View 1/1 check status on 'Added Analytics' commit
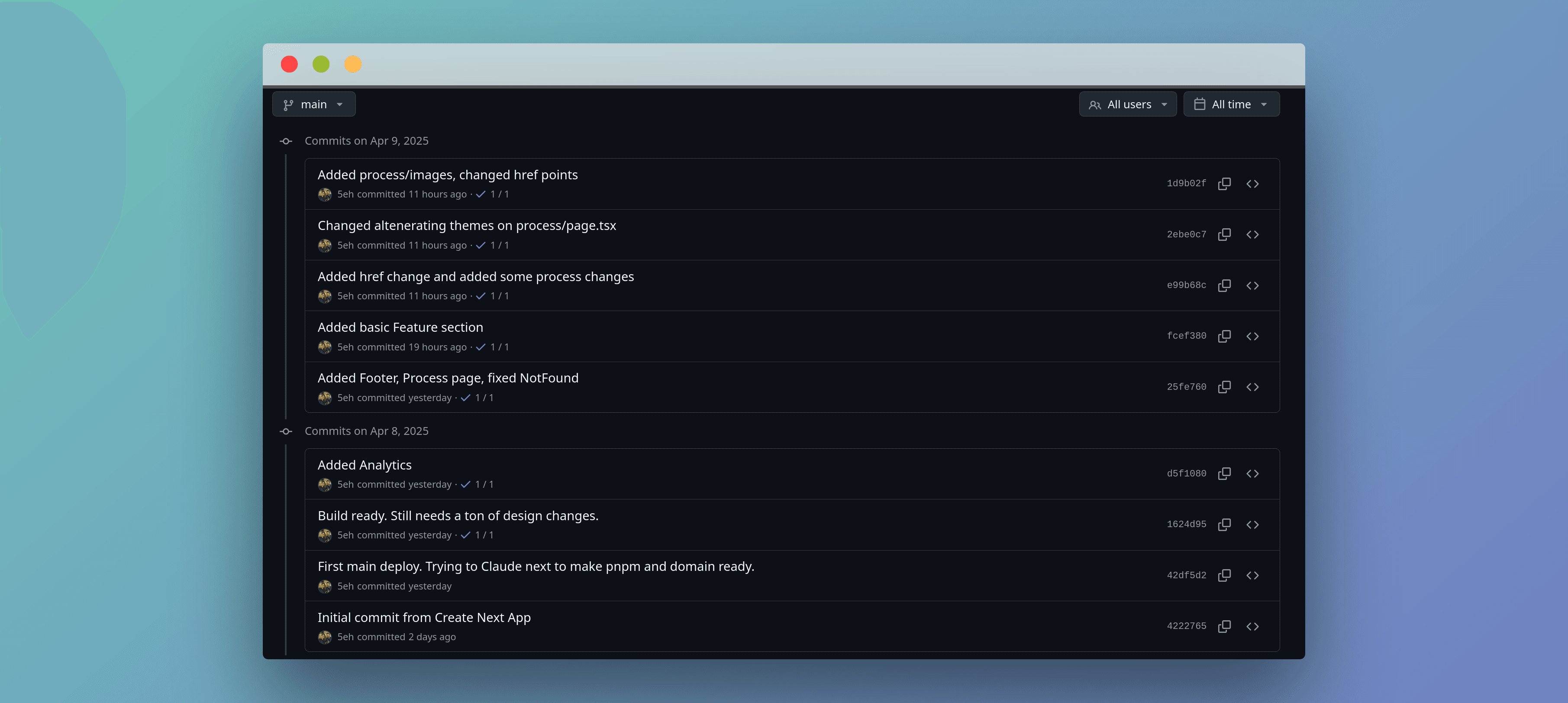Screen dimensions: 1568x703 (x=477, y=484)
